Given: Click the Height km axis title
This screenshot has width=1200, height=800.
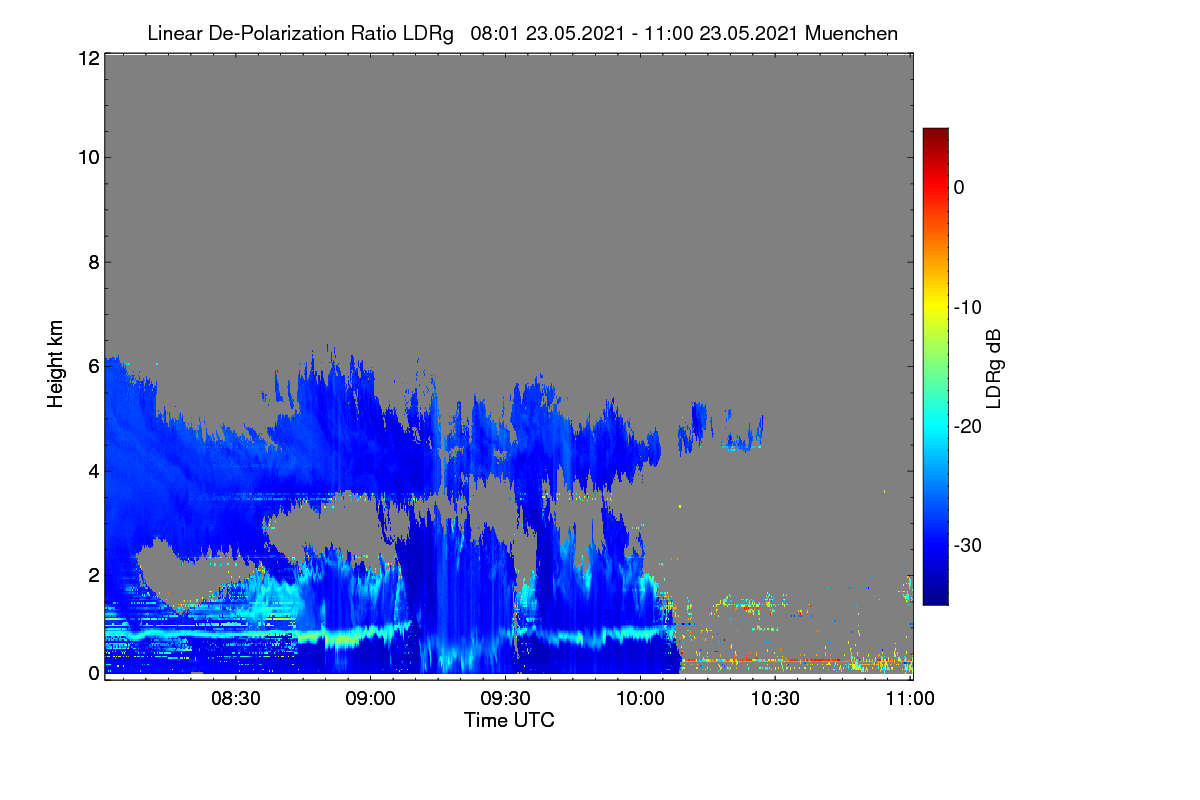Looking at the screenshot, I should pos(56,365).
